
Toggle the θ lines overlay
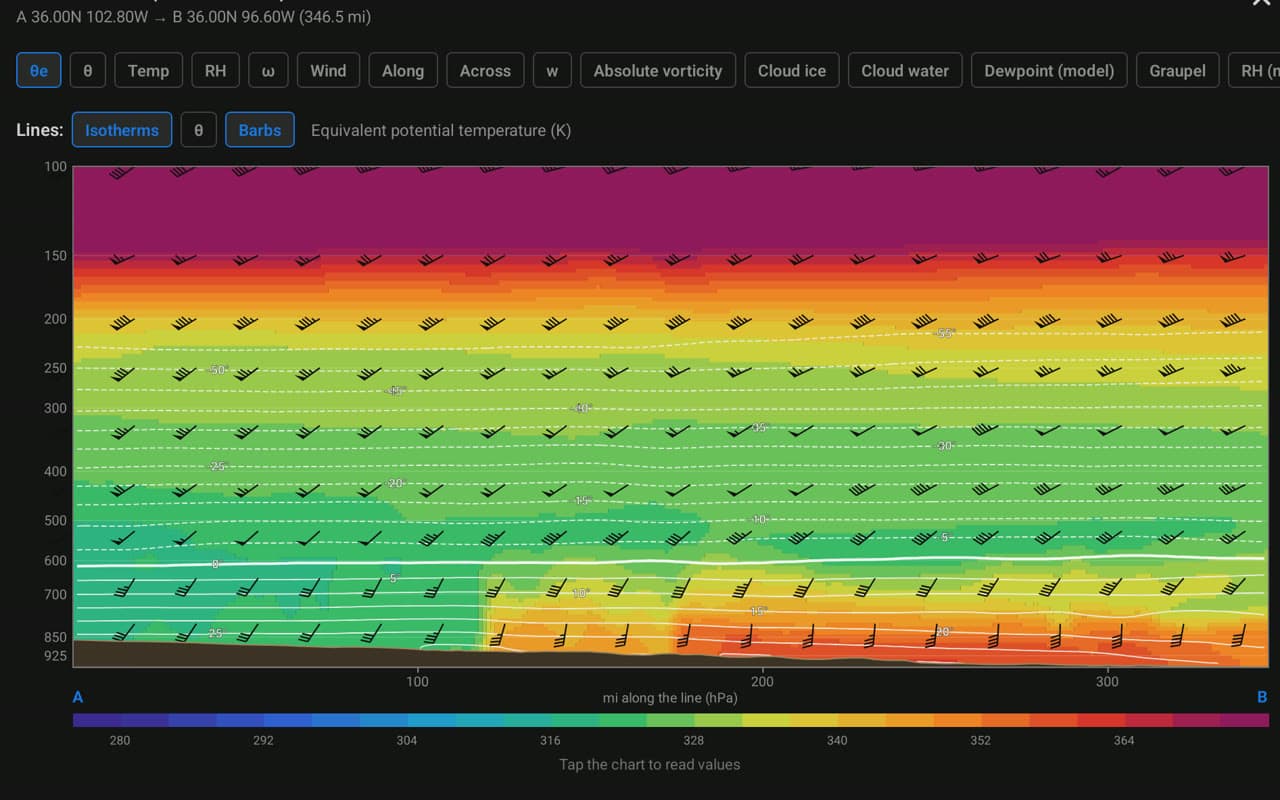tap(198, 130)
